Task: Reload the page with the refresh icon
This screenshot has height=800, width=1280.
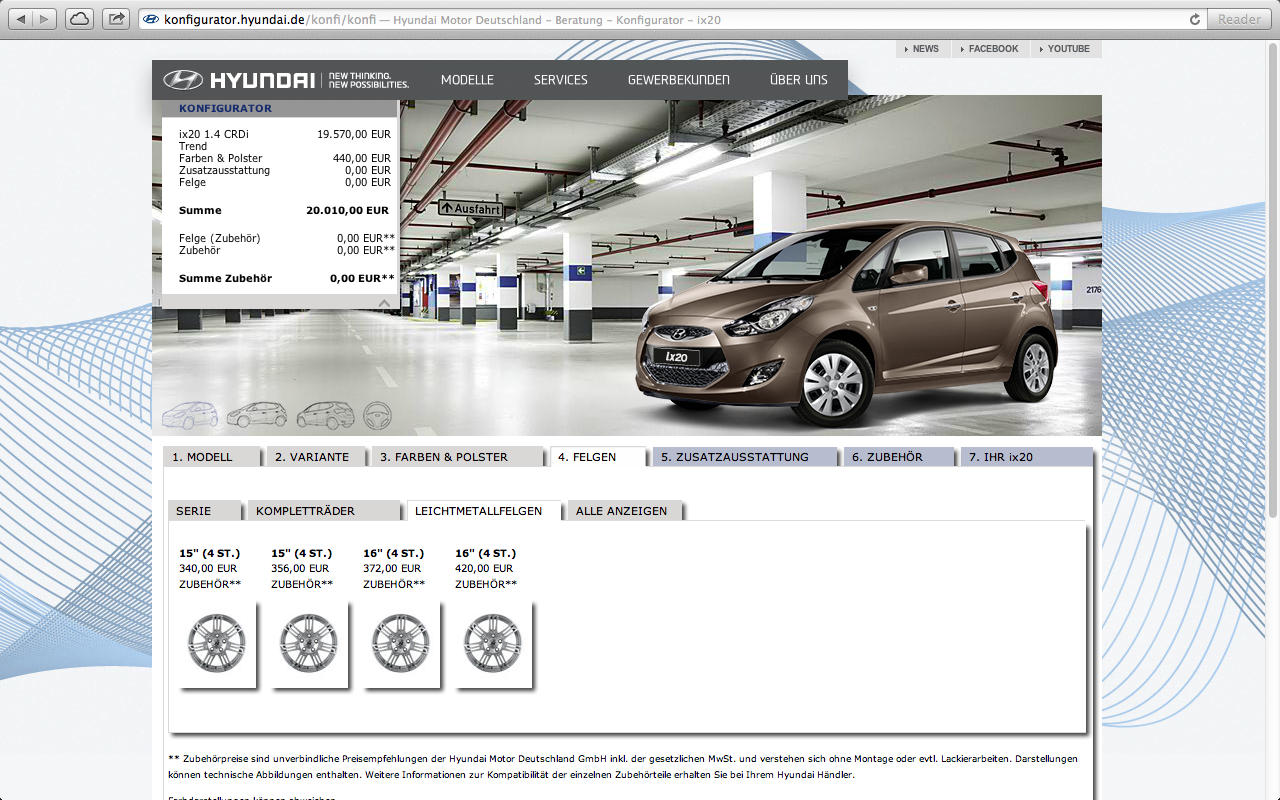Action: pos(1194,19)
